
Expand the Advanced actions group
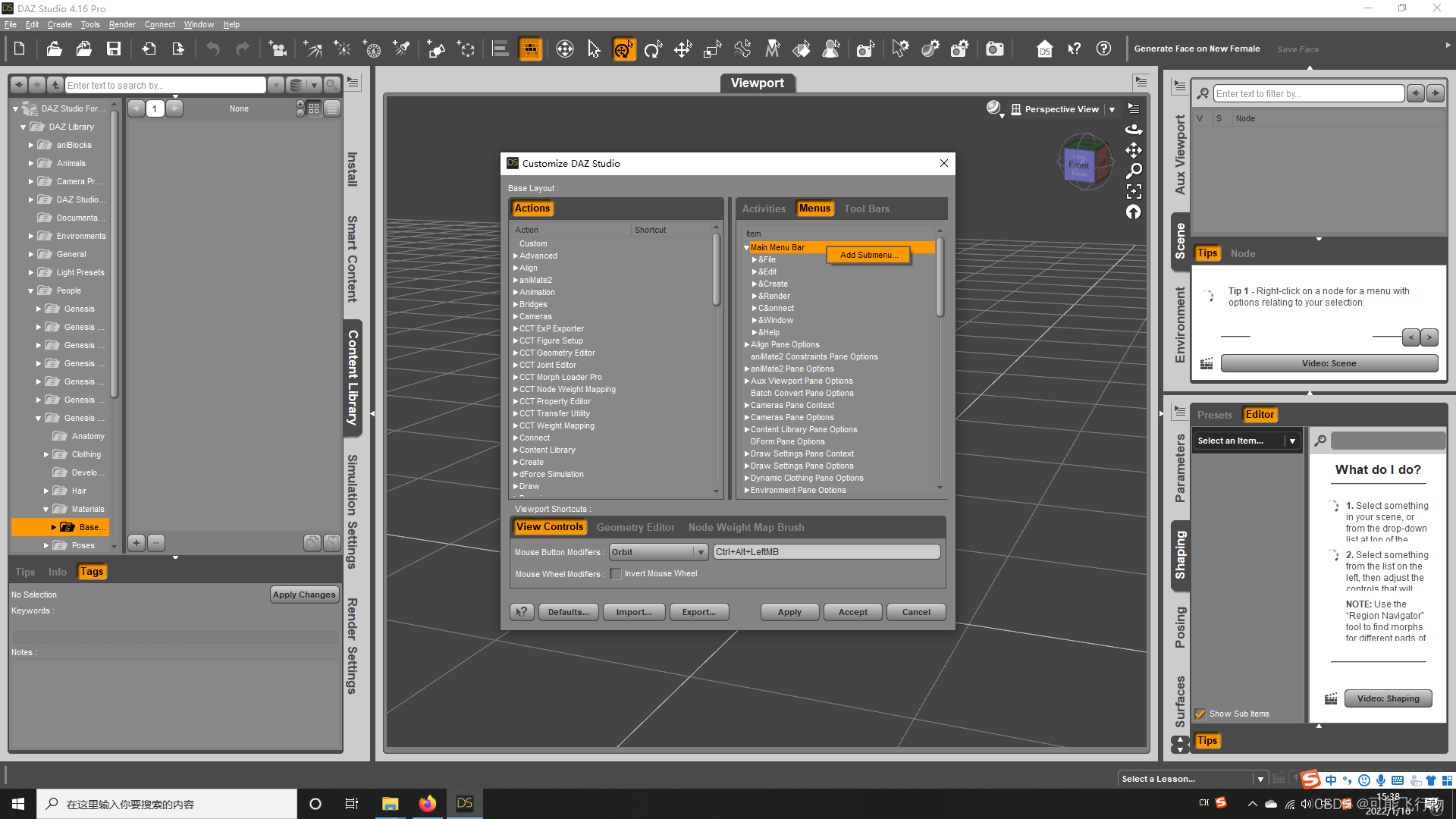coord(516,256)
